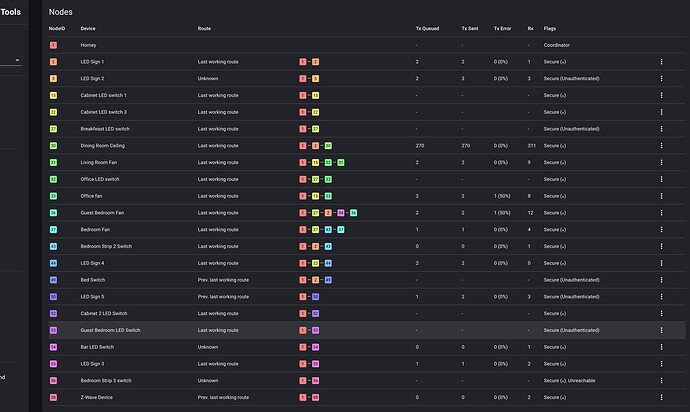Click the red NodeID badge for Homey

53,45
